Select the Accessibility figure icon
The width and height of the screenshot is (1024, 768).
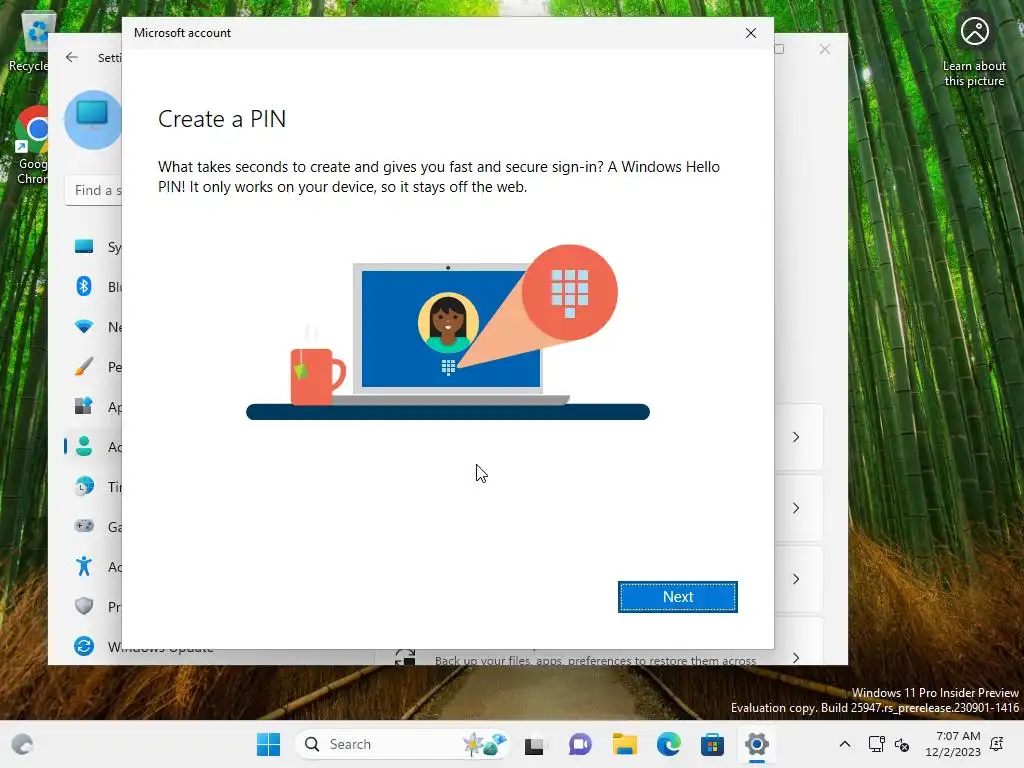tap(84, 566)
